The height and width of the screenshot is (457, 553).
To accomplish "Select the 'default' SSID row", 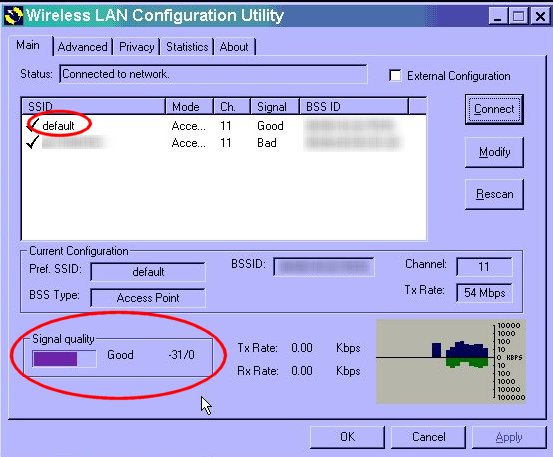I will click(x=224, y=126).
